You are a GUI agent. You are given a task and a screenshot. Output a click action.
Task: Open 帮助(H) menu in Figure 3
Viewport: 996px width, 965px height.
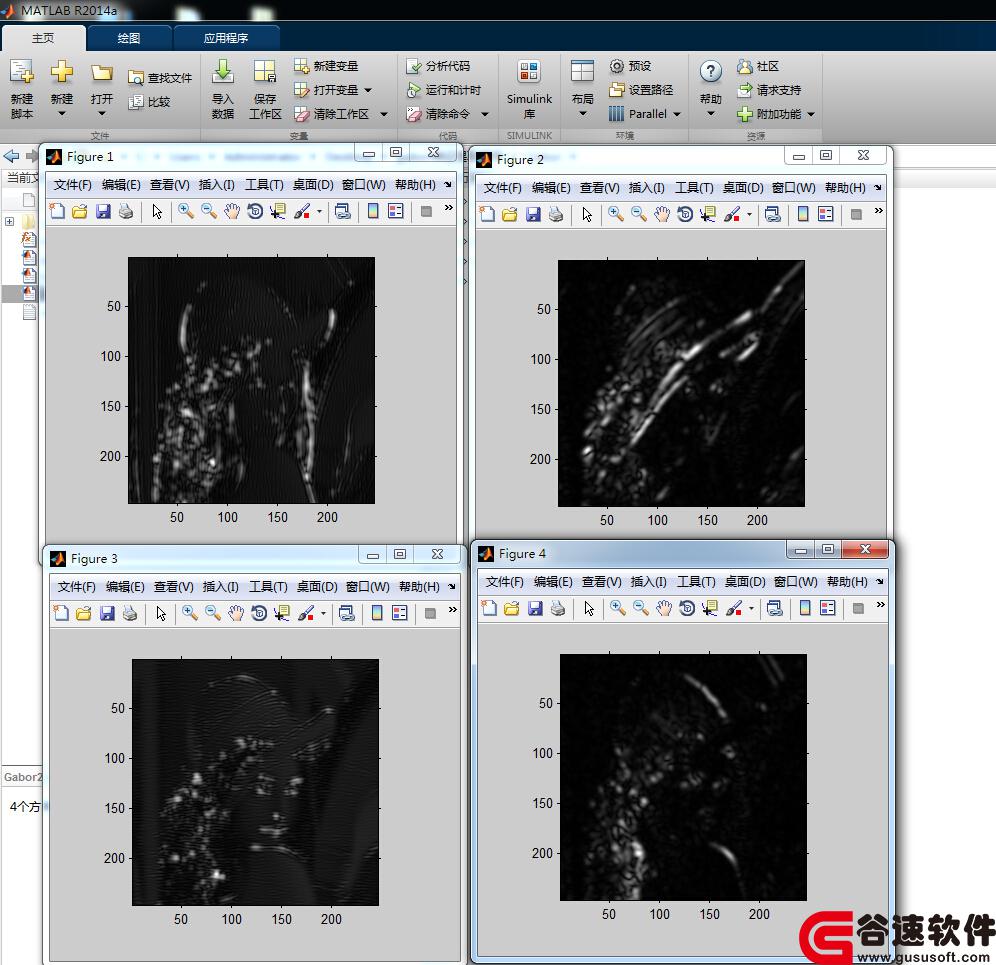coord(419,587)
